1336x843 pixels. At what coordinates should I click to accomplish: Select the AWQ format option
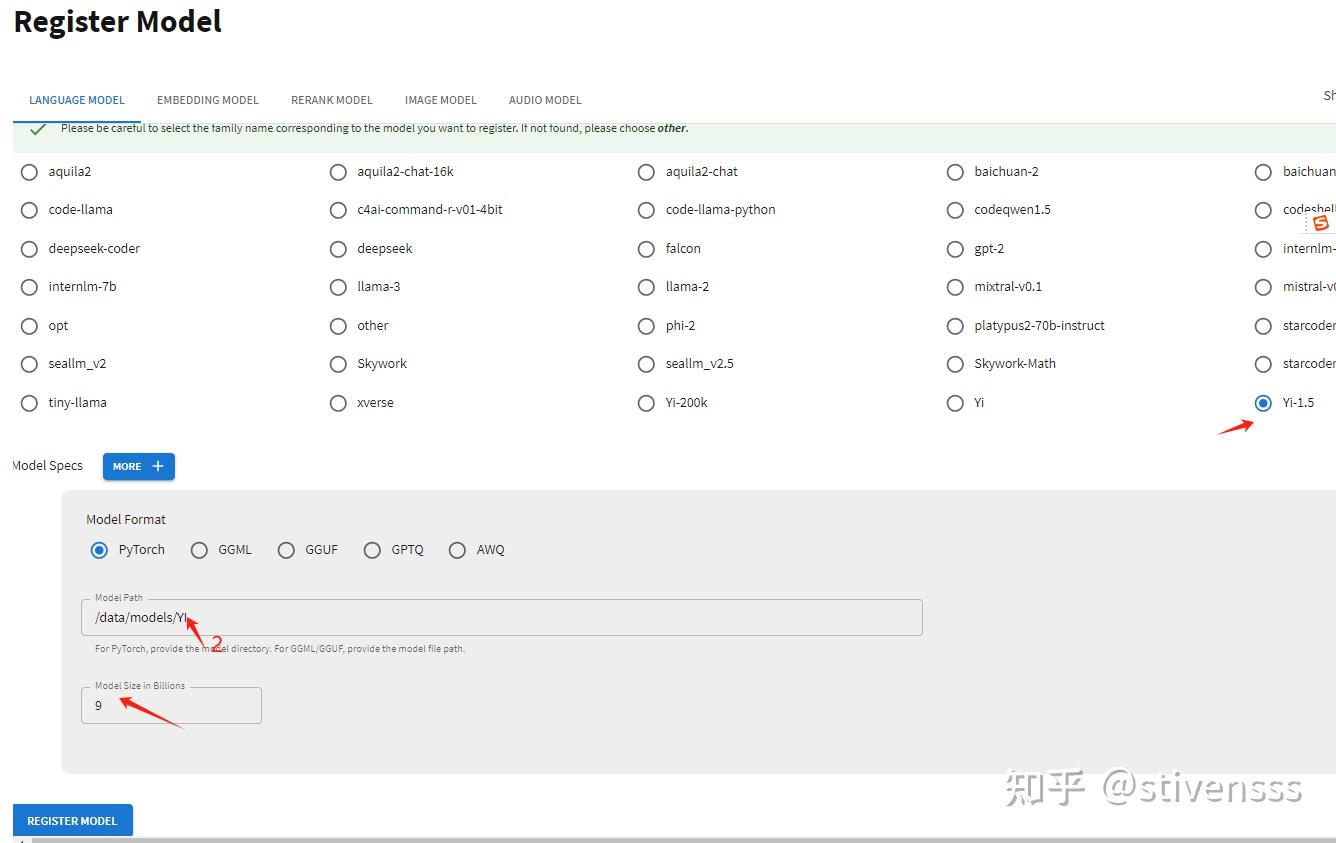point(458,550)
